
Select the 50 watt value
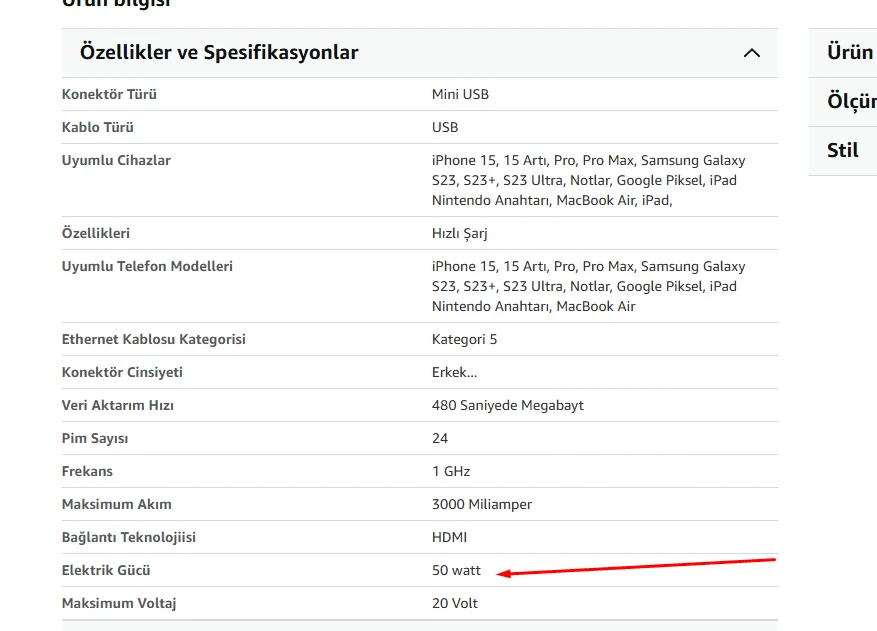[456, 570]
